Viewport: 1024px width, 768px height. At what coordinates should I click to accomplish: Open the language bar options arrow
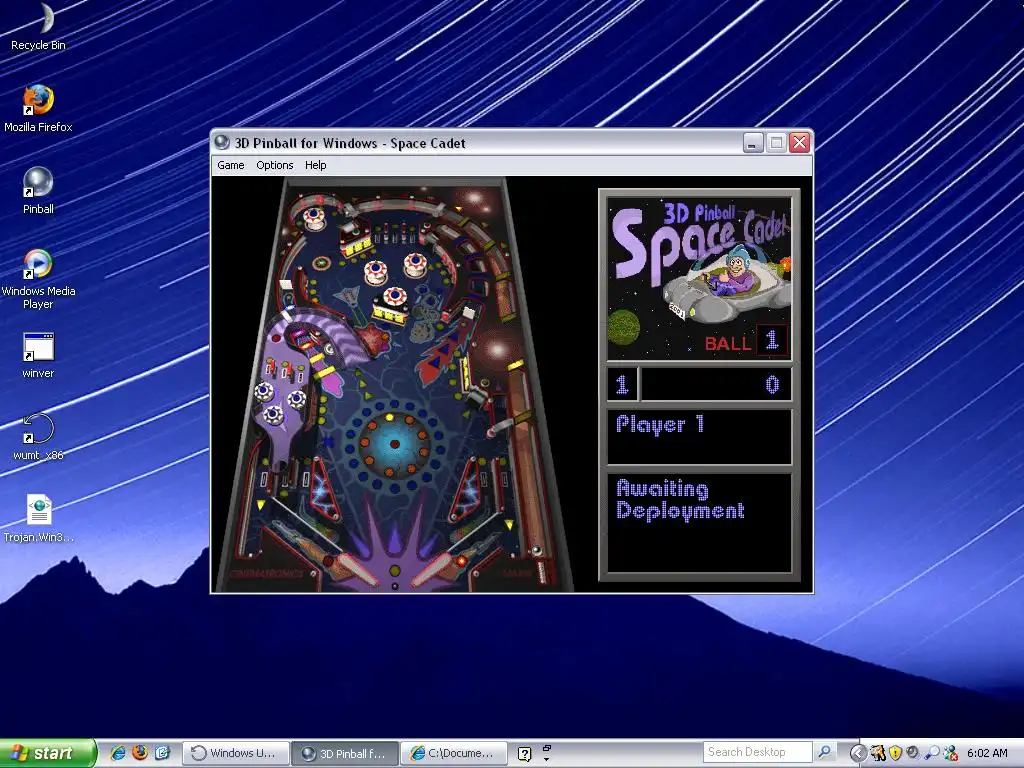[547, 759]
